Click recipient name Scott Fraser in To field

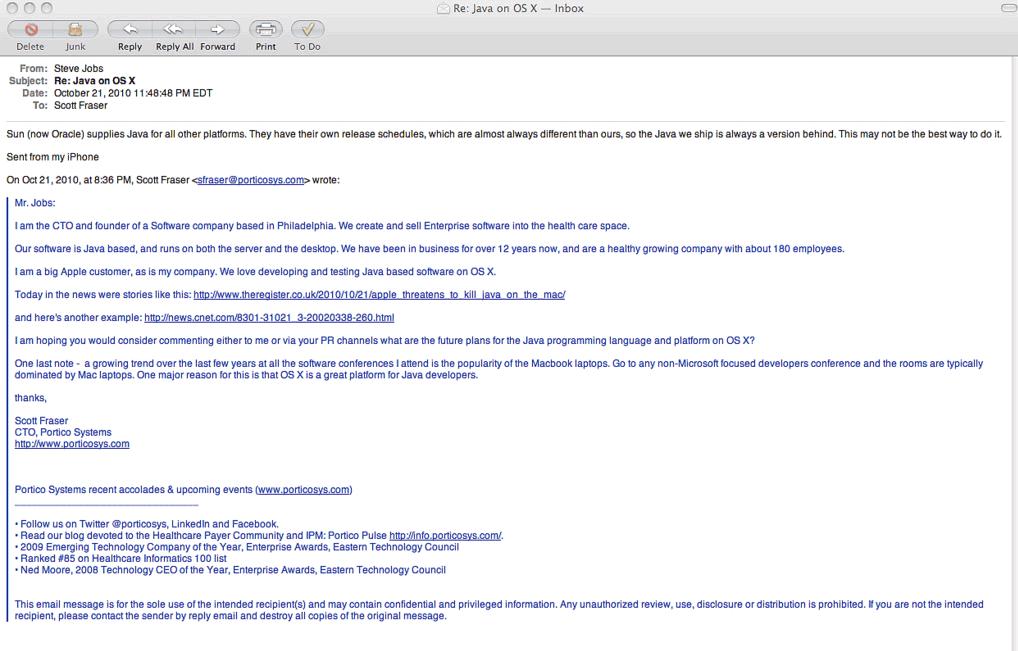[x=81, y=105]
